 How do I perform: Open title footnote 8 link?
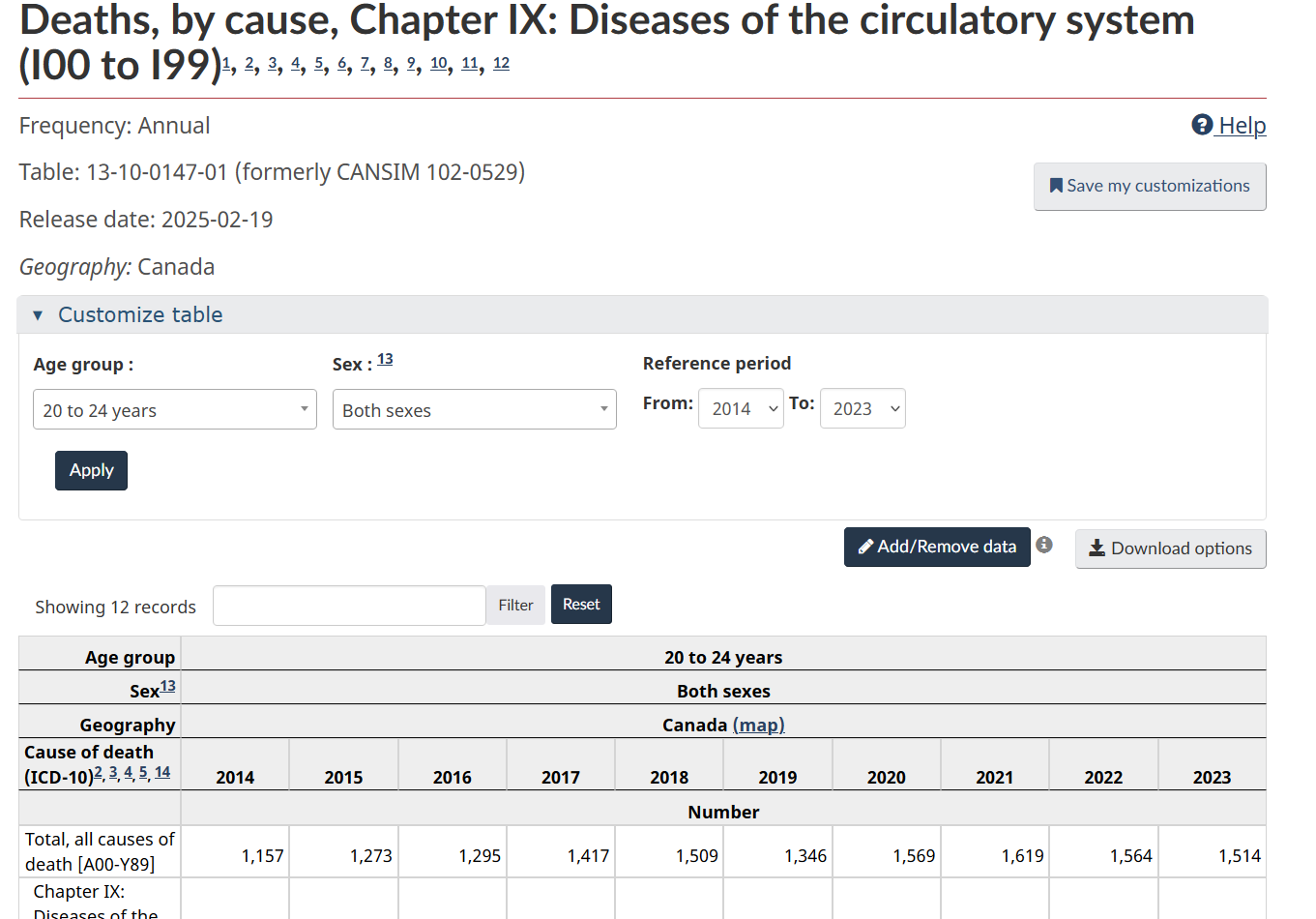[389, 63]
